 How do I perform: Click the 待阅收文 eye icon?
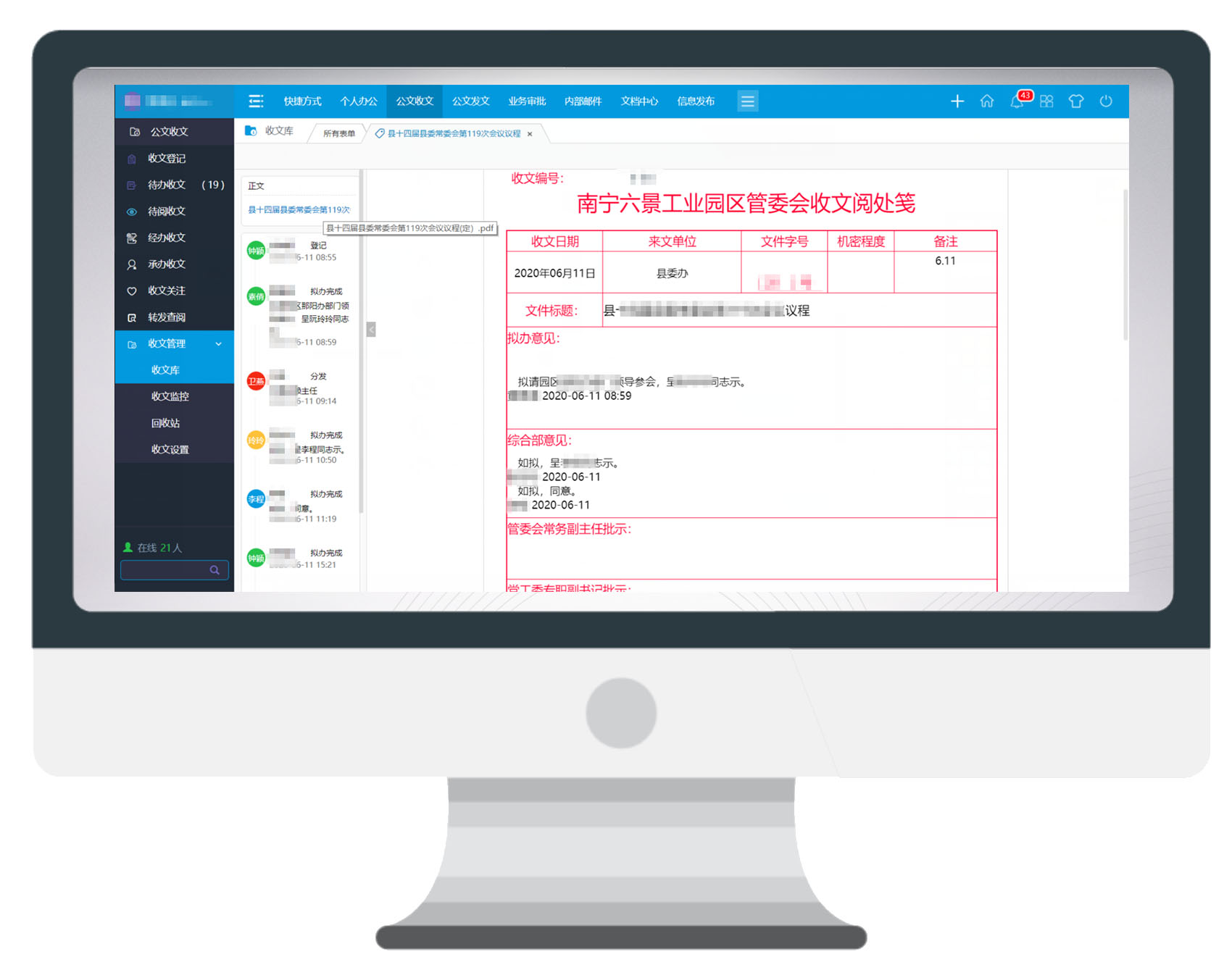[131, 211]
